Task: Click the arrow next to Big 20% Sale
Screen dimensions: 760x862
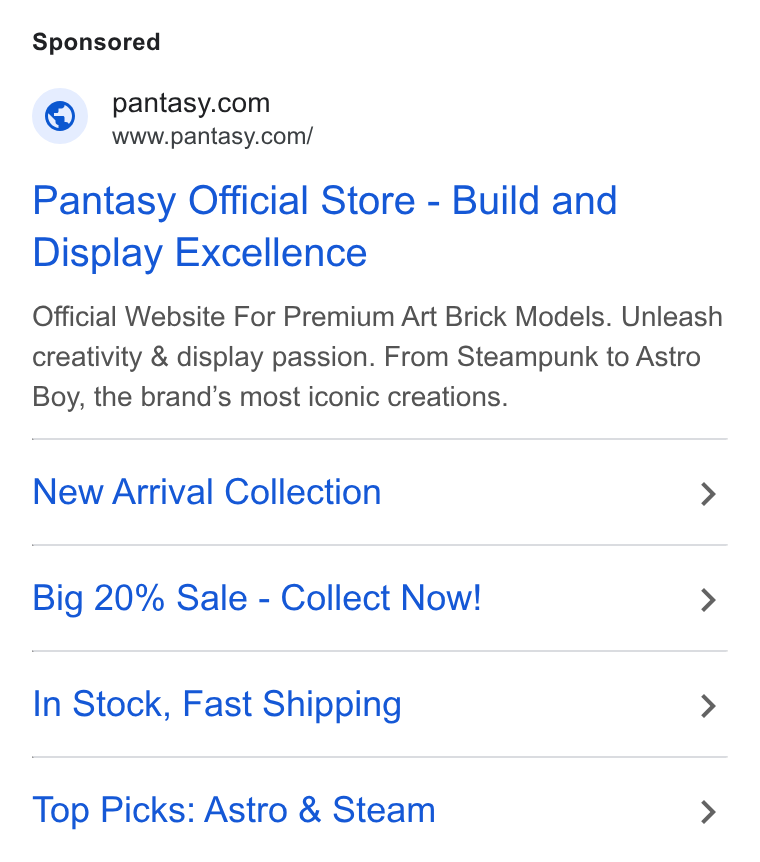Action: click(708, 600)
